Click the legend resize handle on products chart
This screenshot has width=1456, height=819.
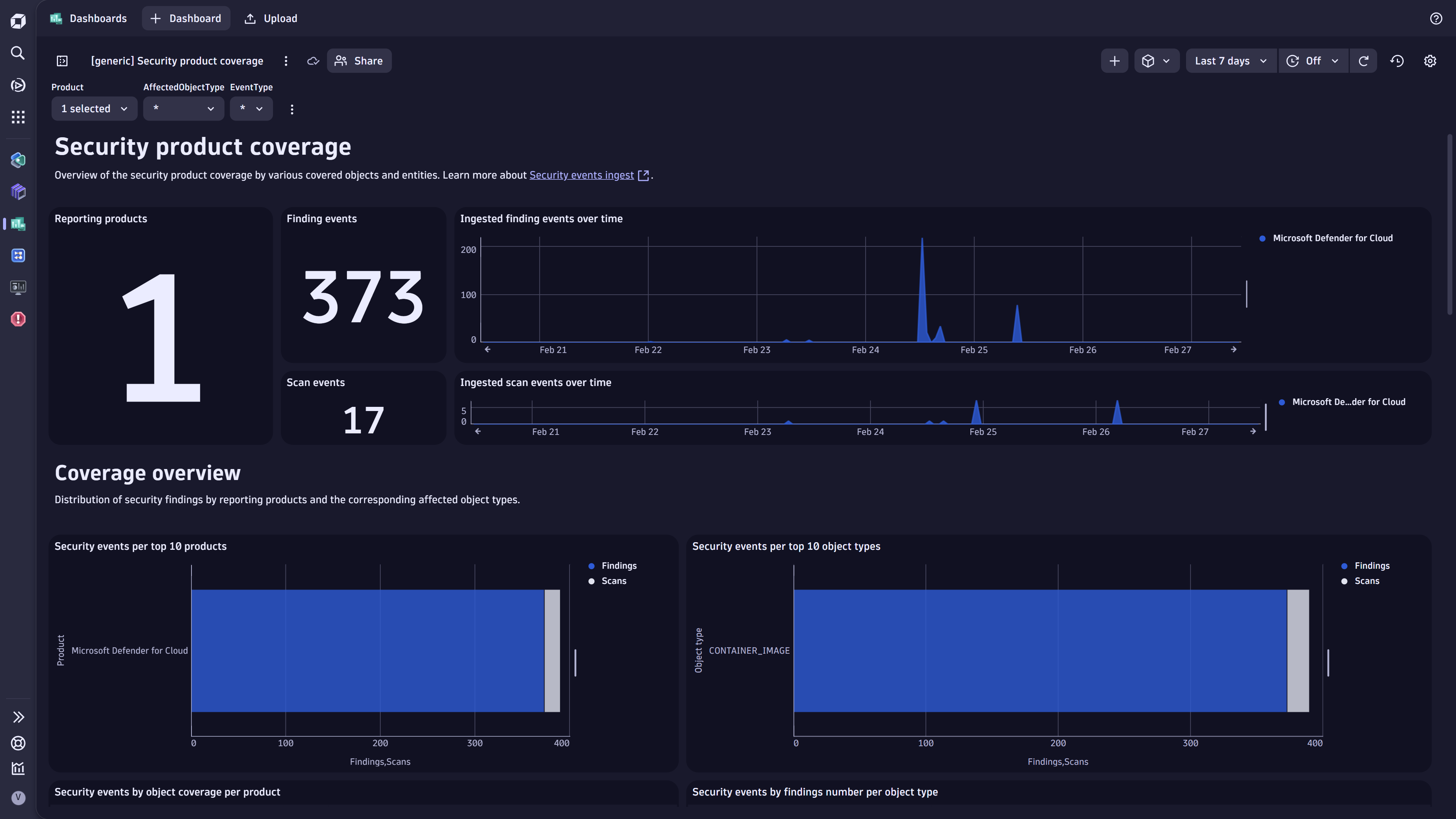576,663
